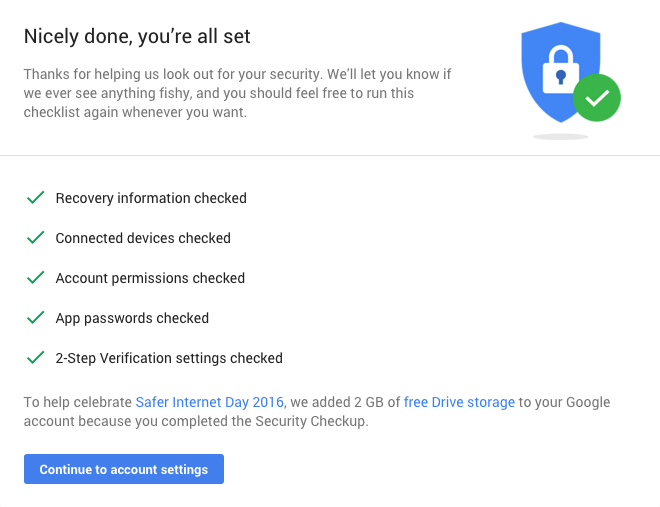Click checkmark beside Connected devices checked

click(x=36, y=238)
